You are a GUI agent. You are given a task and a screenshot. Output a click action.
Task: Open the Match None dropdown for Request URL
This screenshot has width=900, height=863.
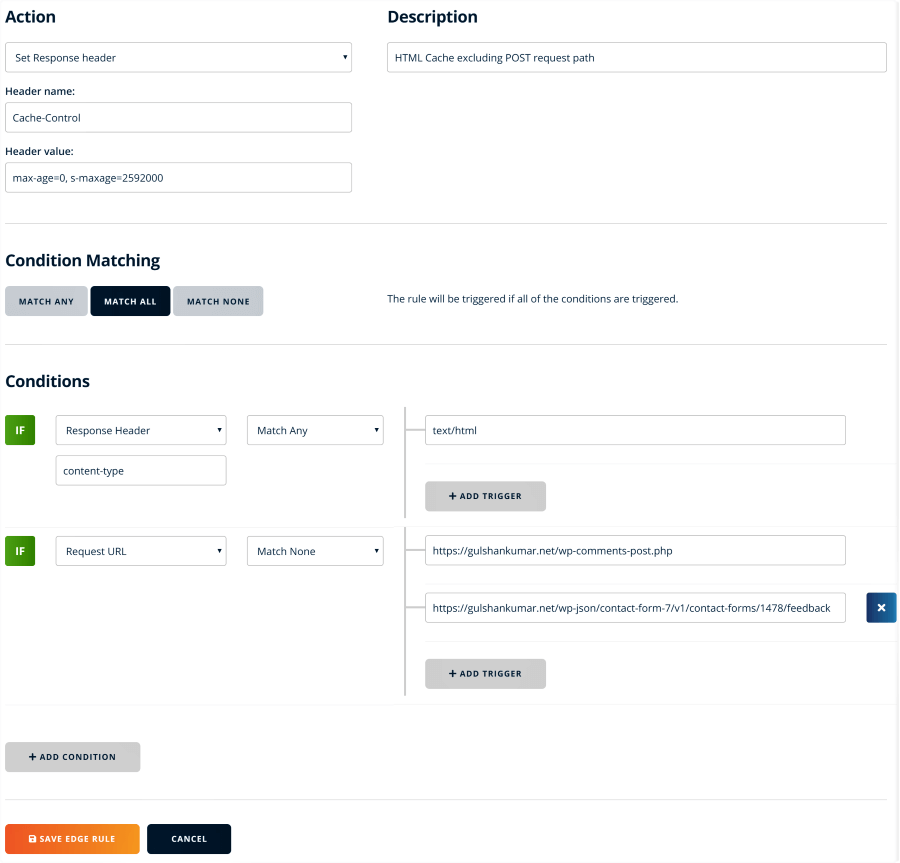315,551
